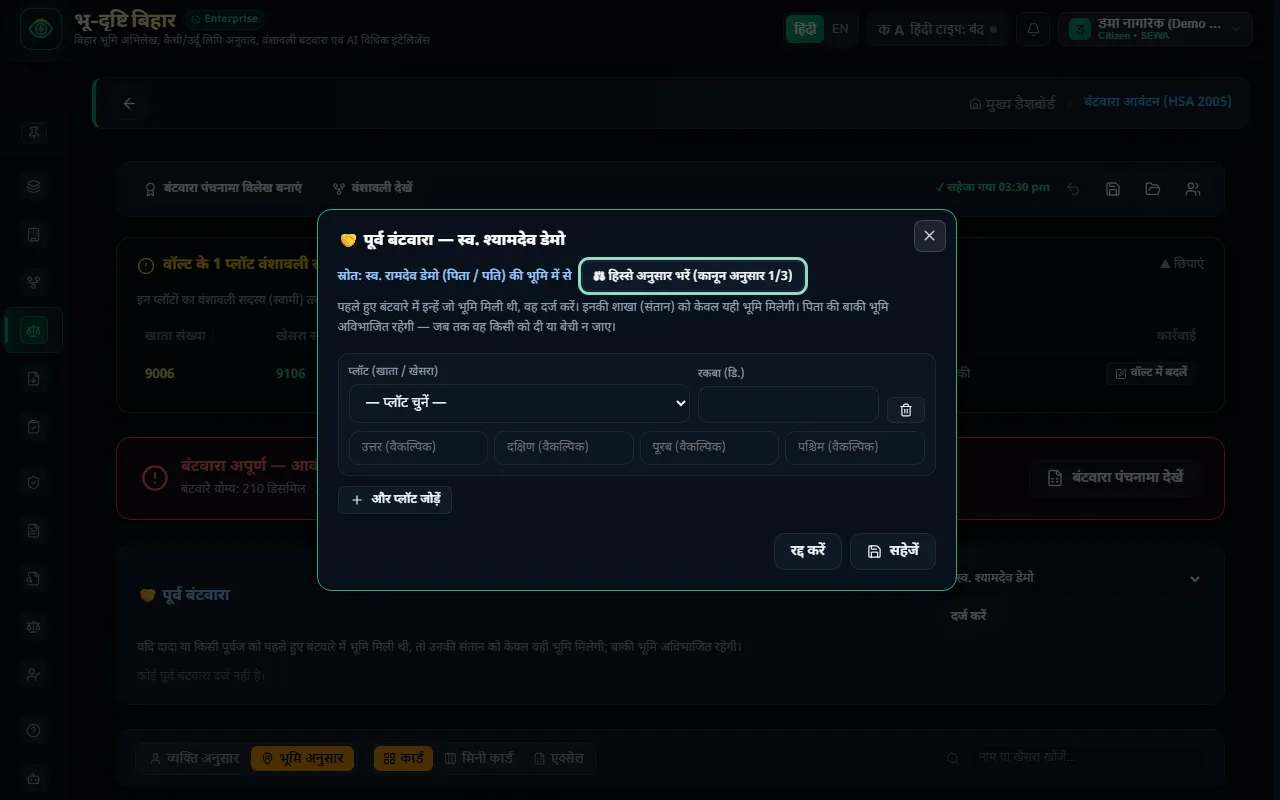
Task: Click the save disk icon in toolbar
Action: pos(1113,189)
